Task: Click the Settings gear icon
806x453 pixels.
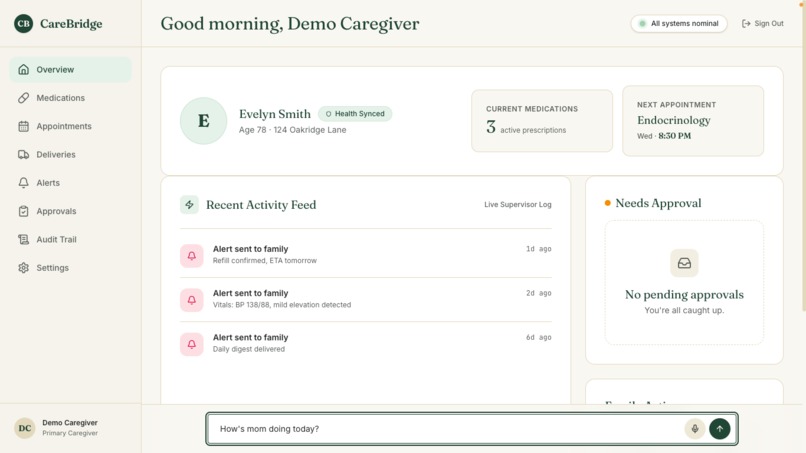Action: 23,267
